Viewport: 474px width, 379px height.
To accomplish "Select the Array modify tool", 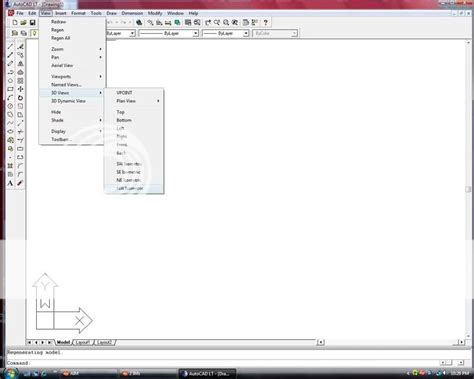I will 20,81.
